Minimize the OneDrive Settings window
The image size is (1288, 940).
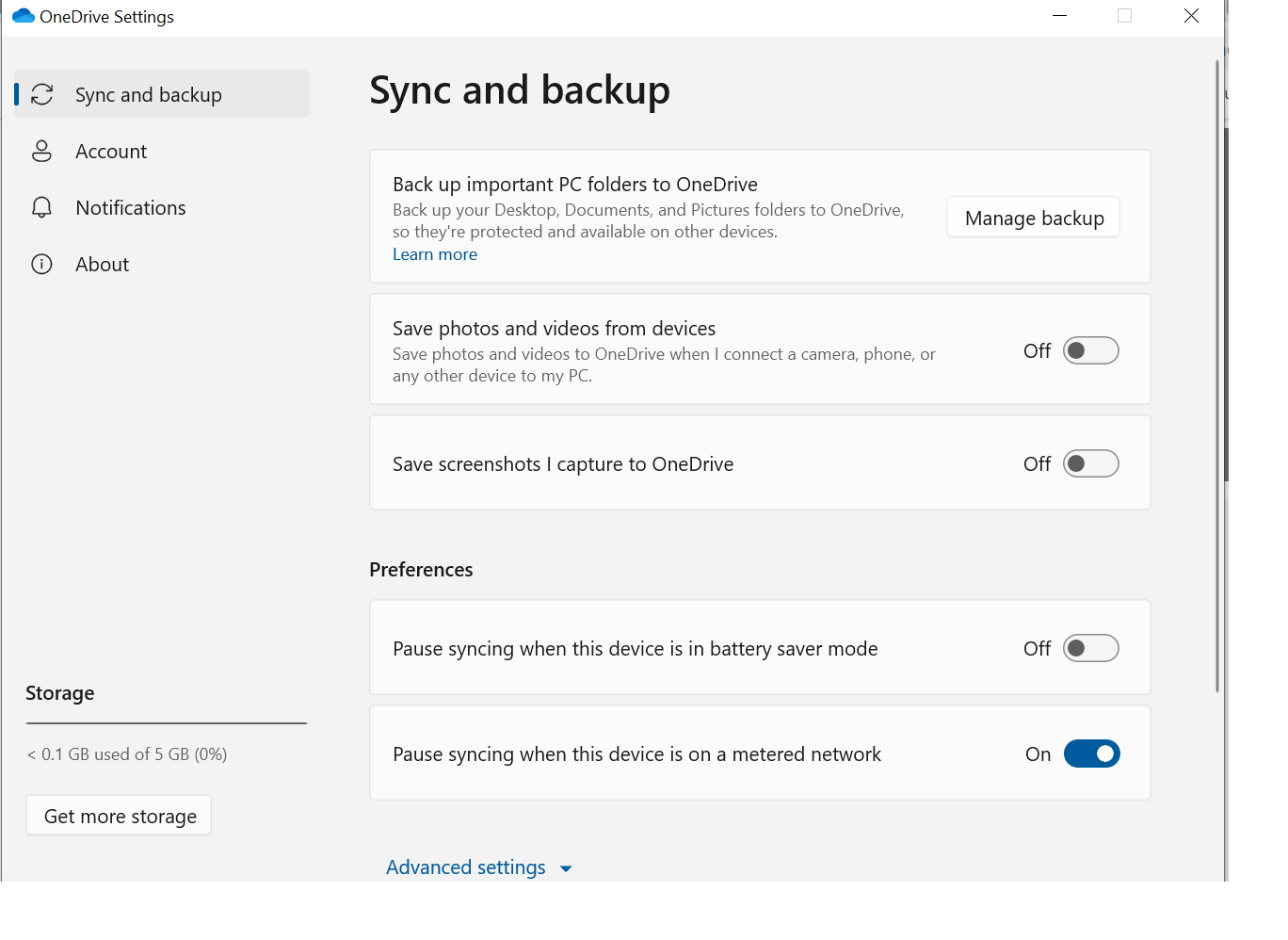click(x=1059, y=16)
